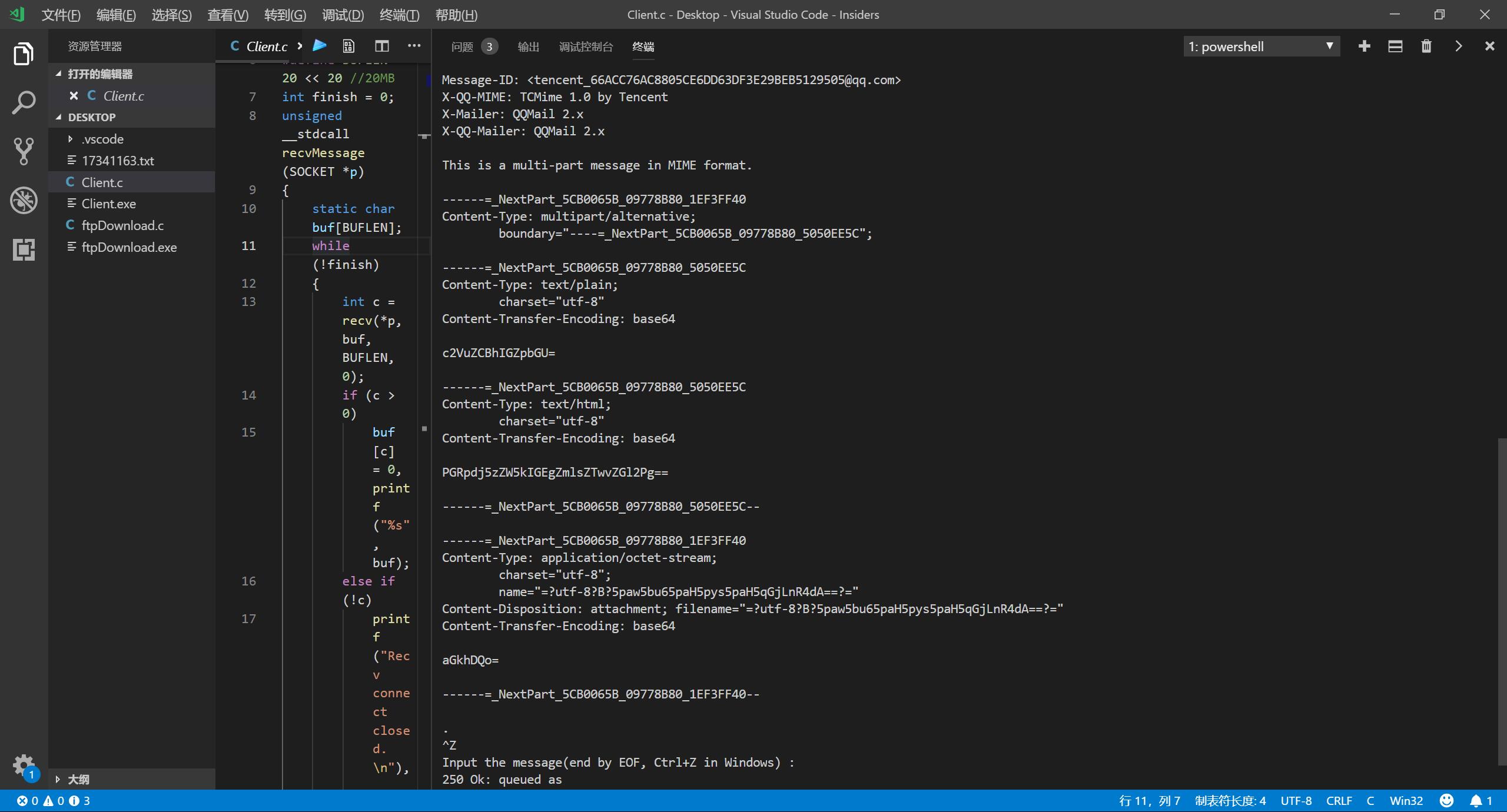
Task: Open the Manage gear settings icon
Action: [24, 765]
